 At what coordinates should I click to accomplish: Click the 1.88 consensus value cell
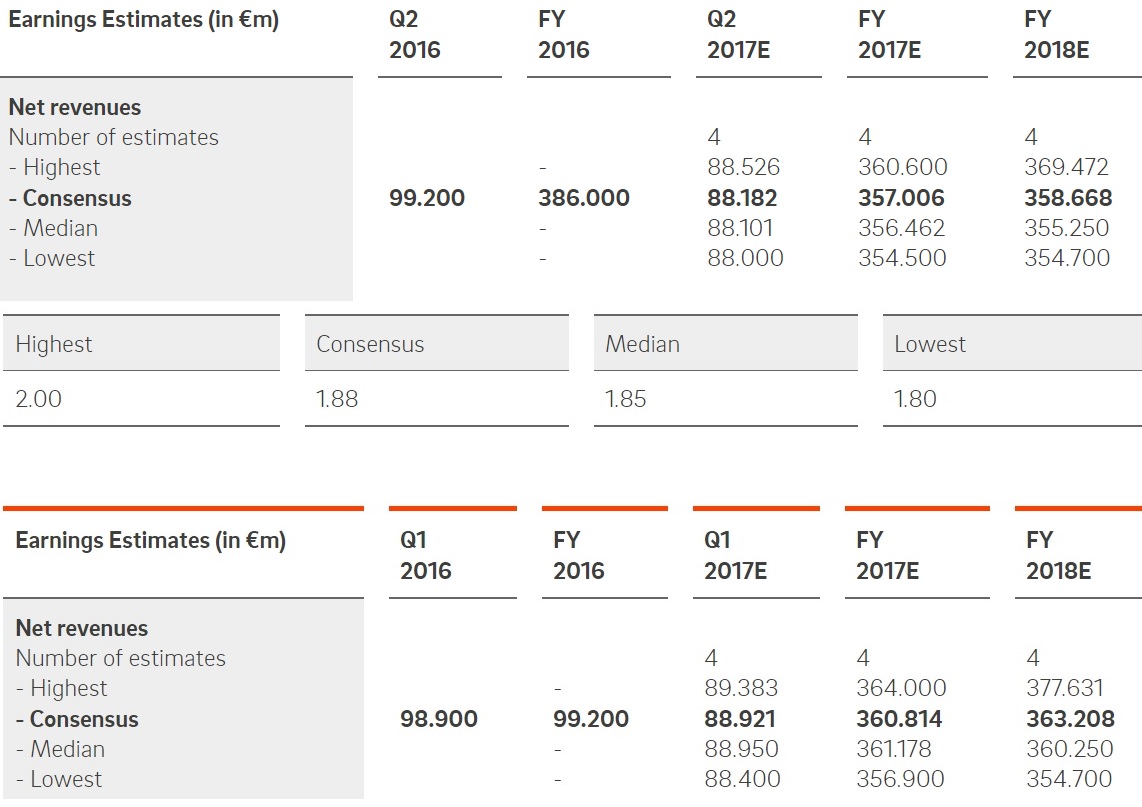point(337,399)
